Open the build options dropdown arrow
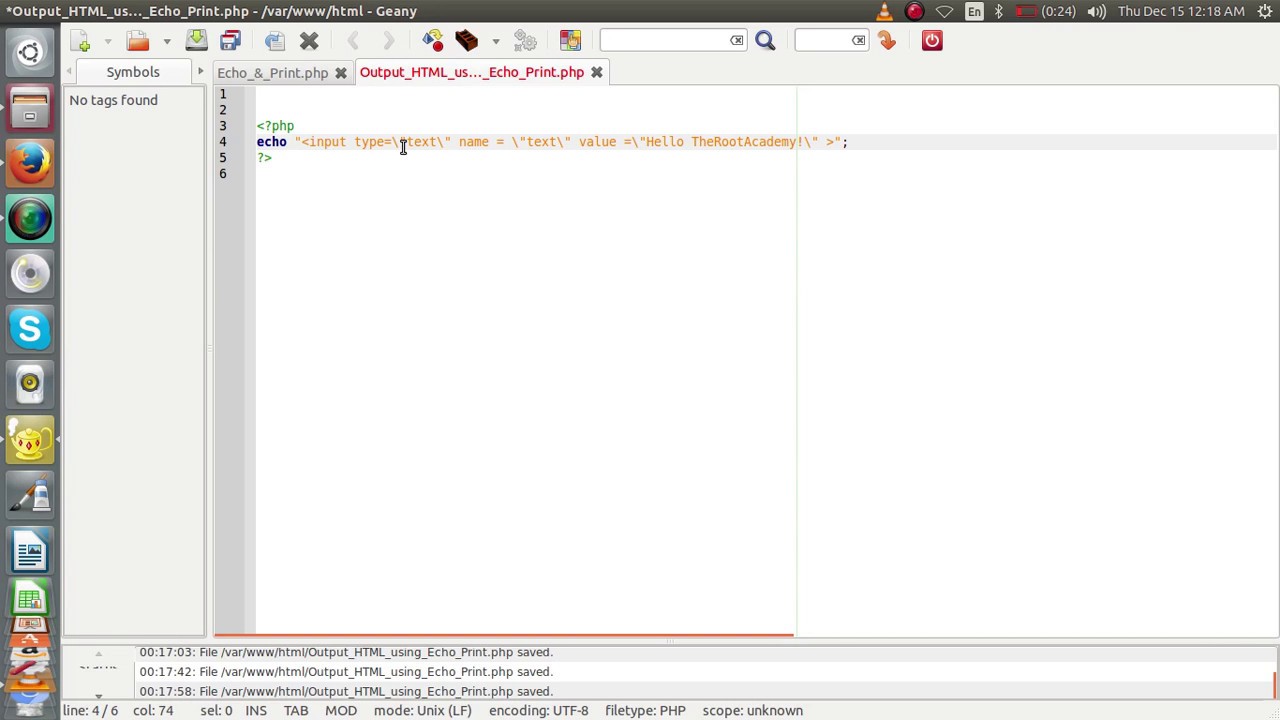 click(495, 41)
